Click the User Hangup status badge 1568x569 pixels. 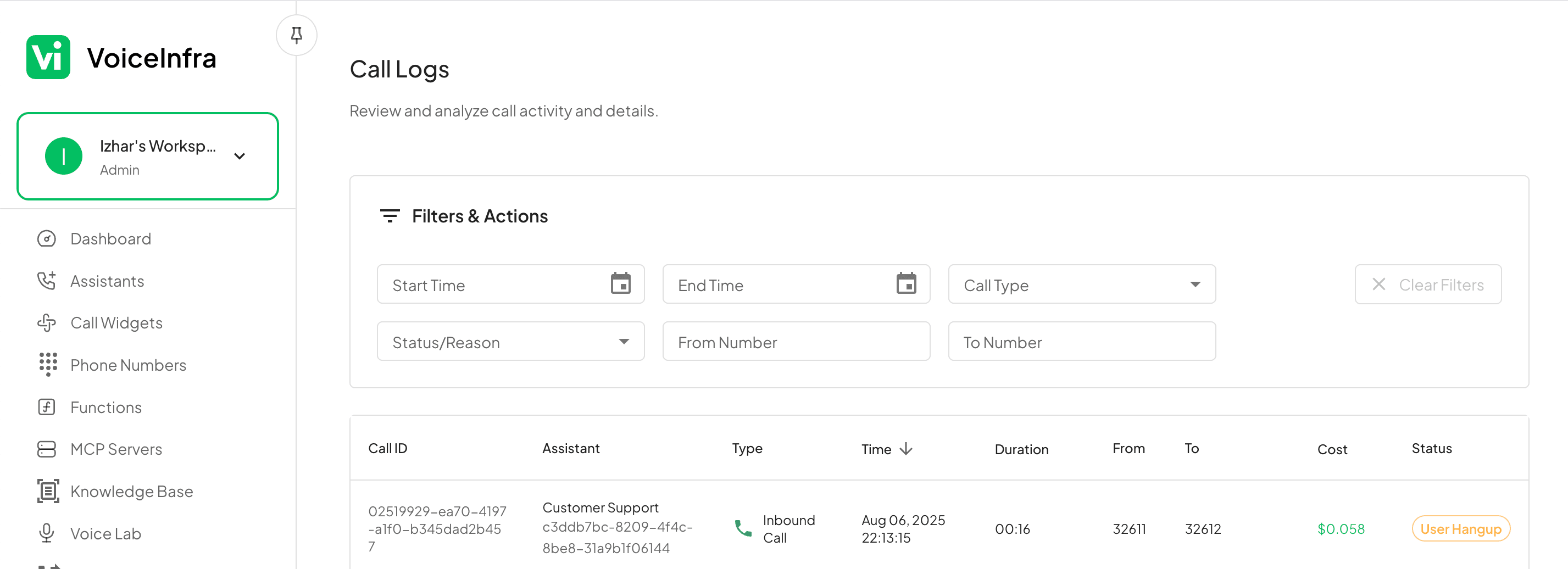coord(1460,528)
